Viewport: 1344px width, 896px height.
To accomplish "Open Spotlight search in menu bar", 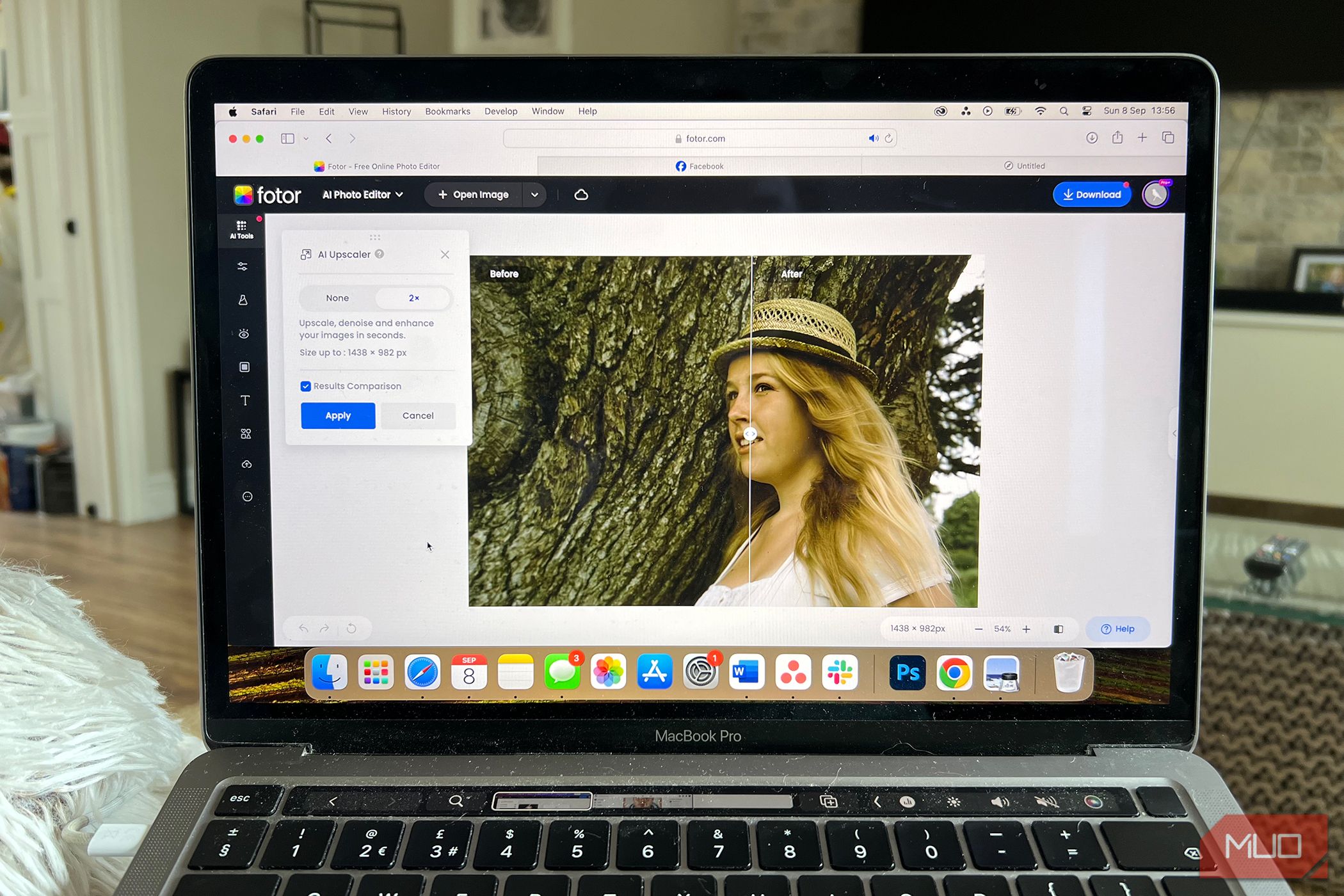I will (x=1064, y=111).
